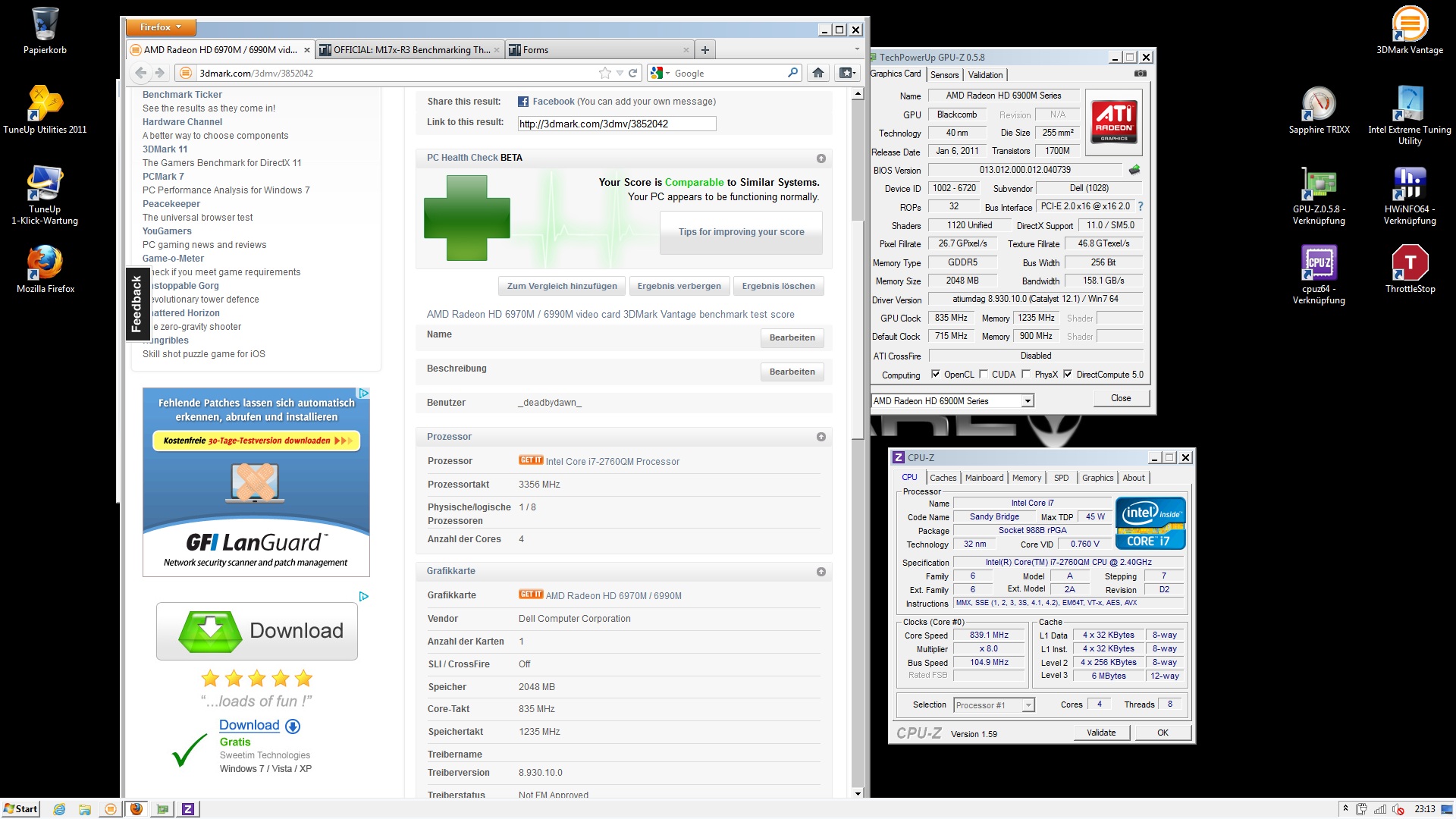Open new tab with plus button
The height and width of the screenshot is (819, 1456).
tap(704, 50)
